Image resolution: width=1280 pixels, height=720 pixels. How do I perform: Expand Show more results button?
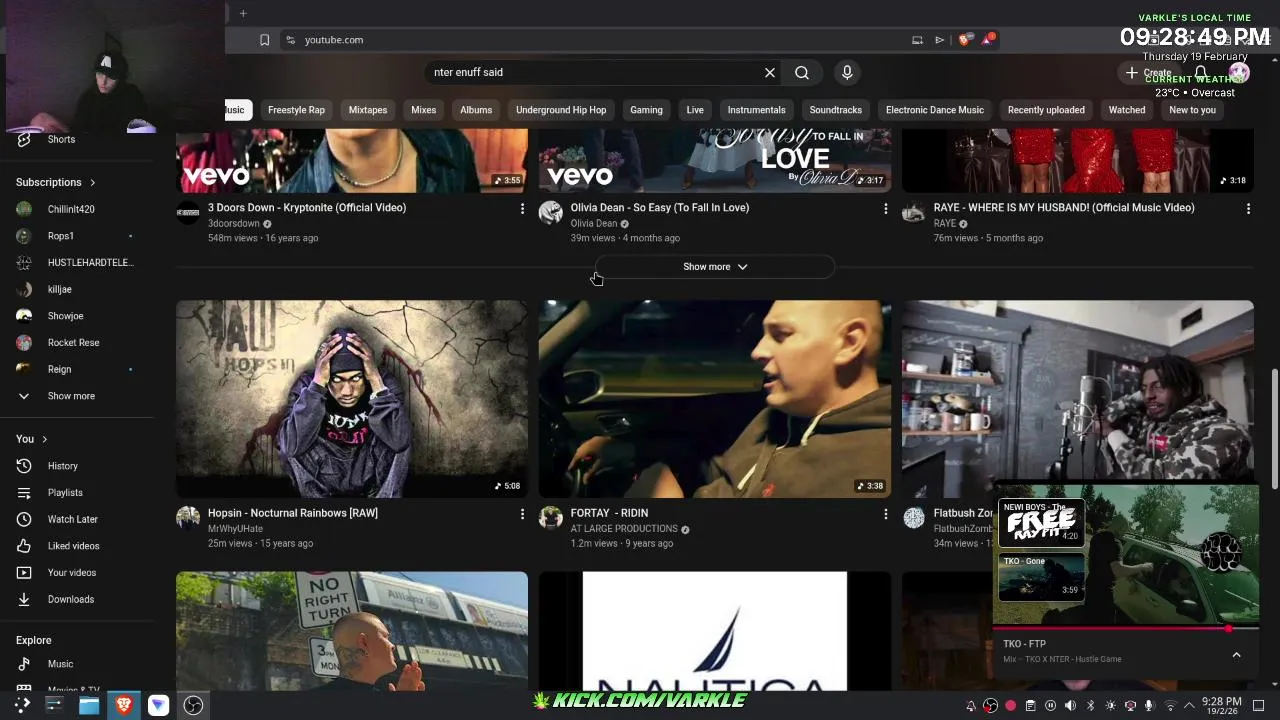715,267
